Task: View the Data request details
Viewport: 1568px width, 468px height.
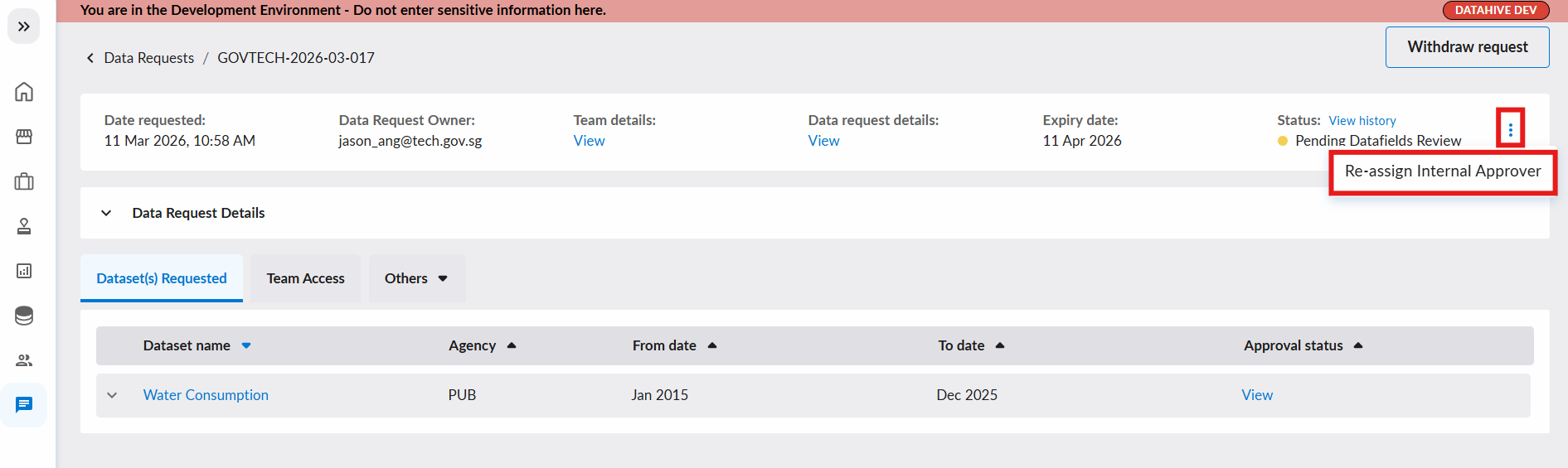Action: point(823,141)
